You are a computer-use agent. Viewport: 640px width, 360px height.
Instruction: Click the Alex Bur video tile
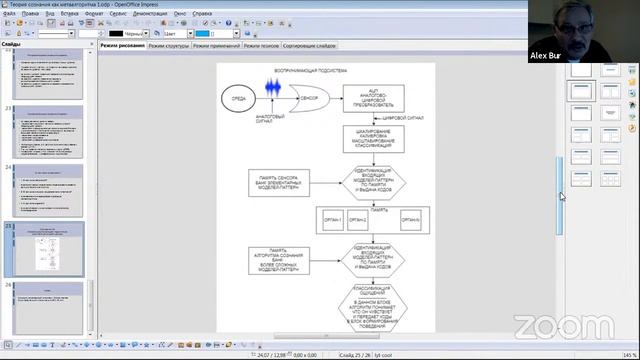click(x=584, y=31)
